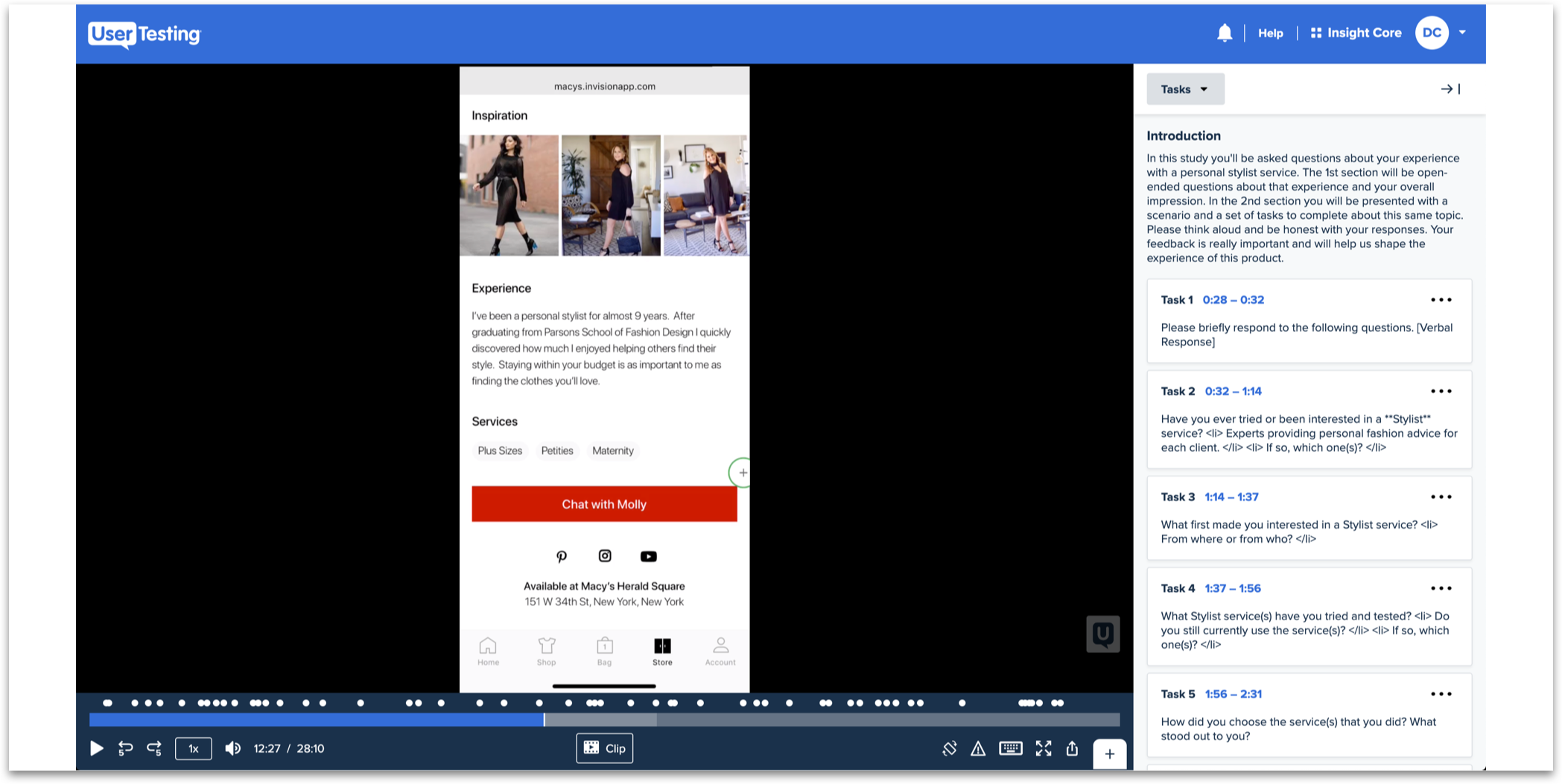Screen dimensions: 1562x784
Task: Click the green circled plus icon
Action: pyautogui.click(x=740, y=473)
